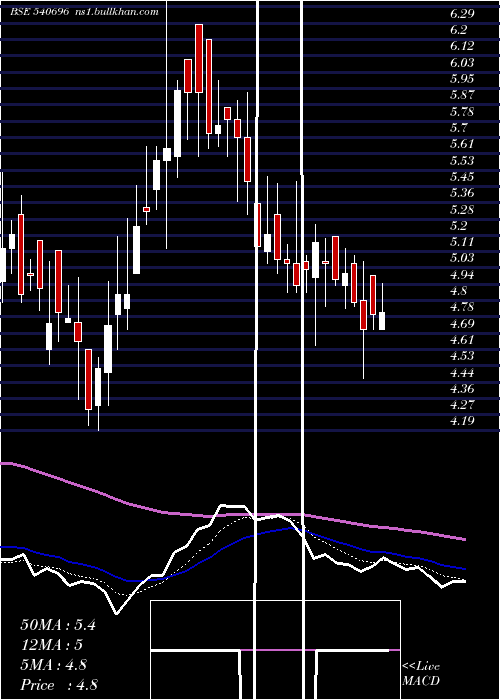Select the 5.28 price level
This screenshot has width=500, height=700.
[462, 209]
